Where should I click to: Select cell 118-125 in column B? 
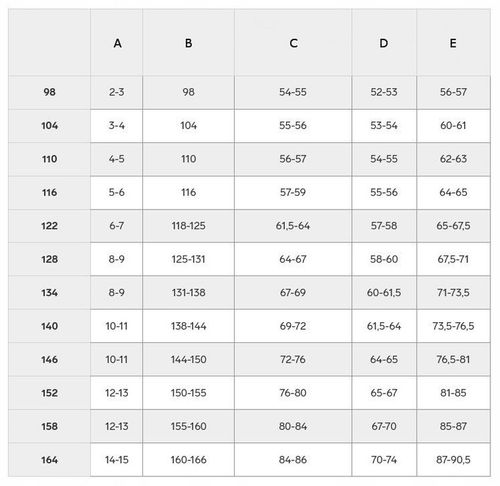point(188,226)
